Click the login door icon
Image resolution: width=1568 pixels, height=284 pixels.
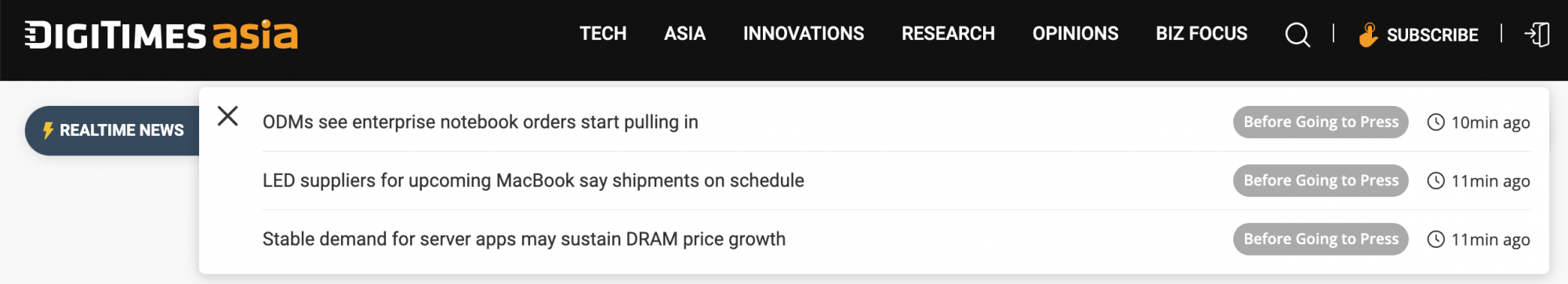[1537, 35]
